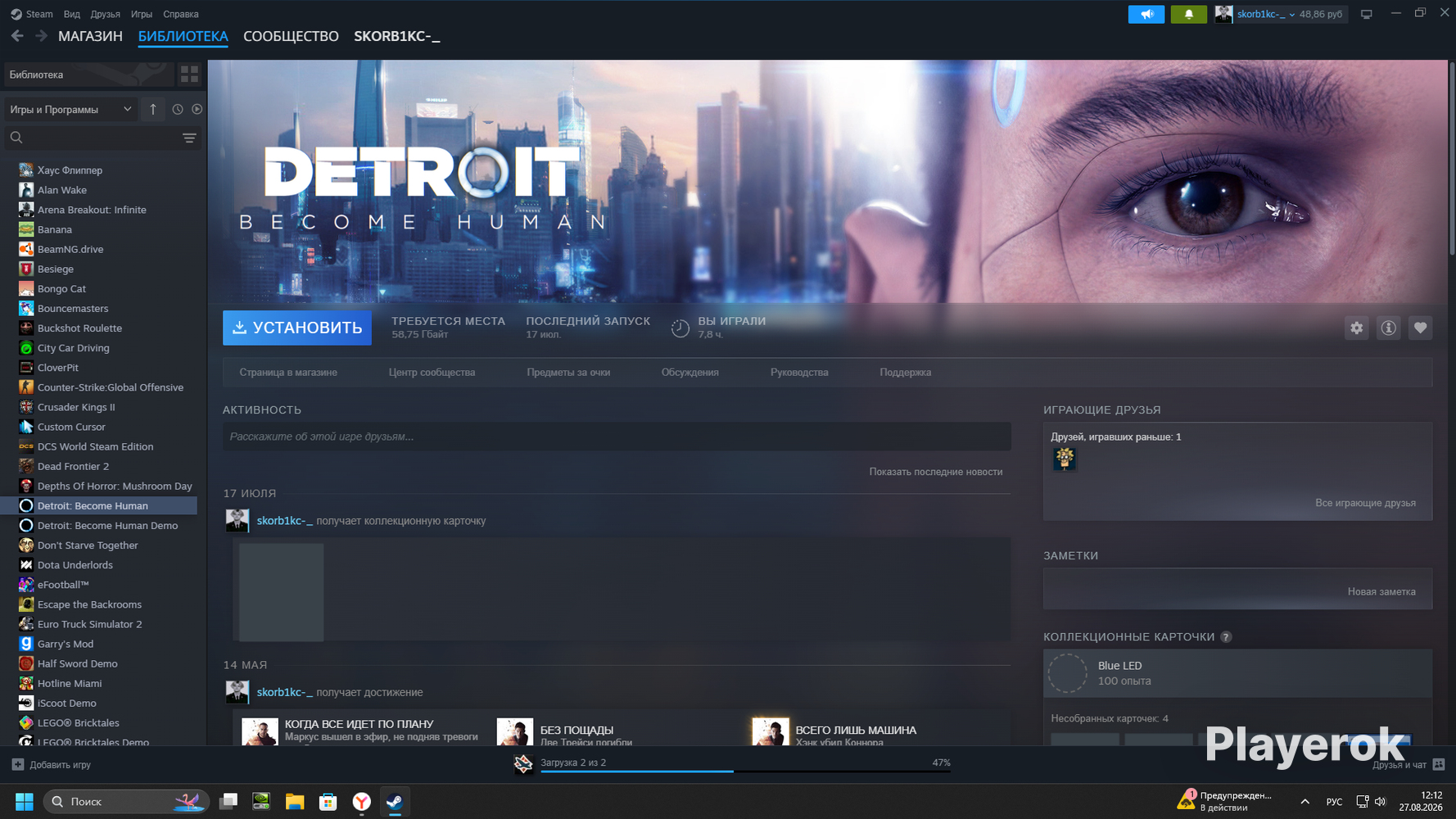
Task: Click skorb1kc-_ avatar in July 17 activity
Action: tap(237, 521)
